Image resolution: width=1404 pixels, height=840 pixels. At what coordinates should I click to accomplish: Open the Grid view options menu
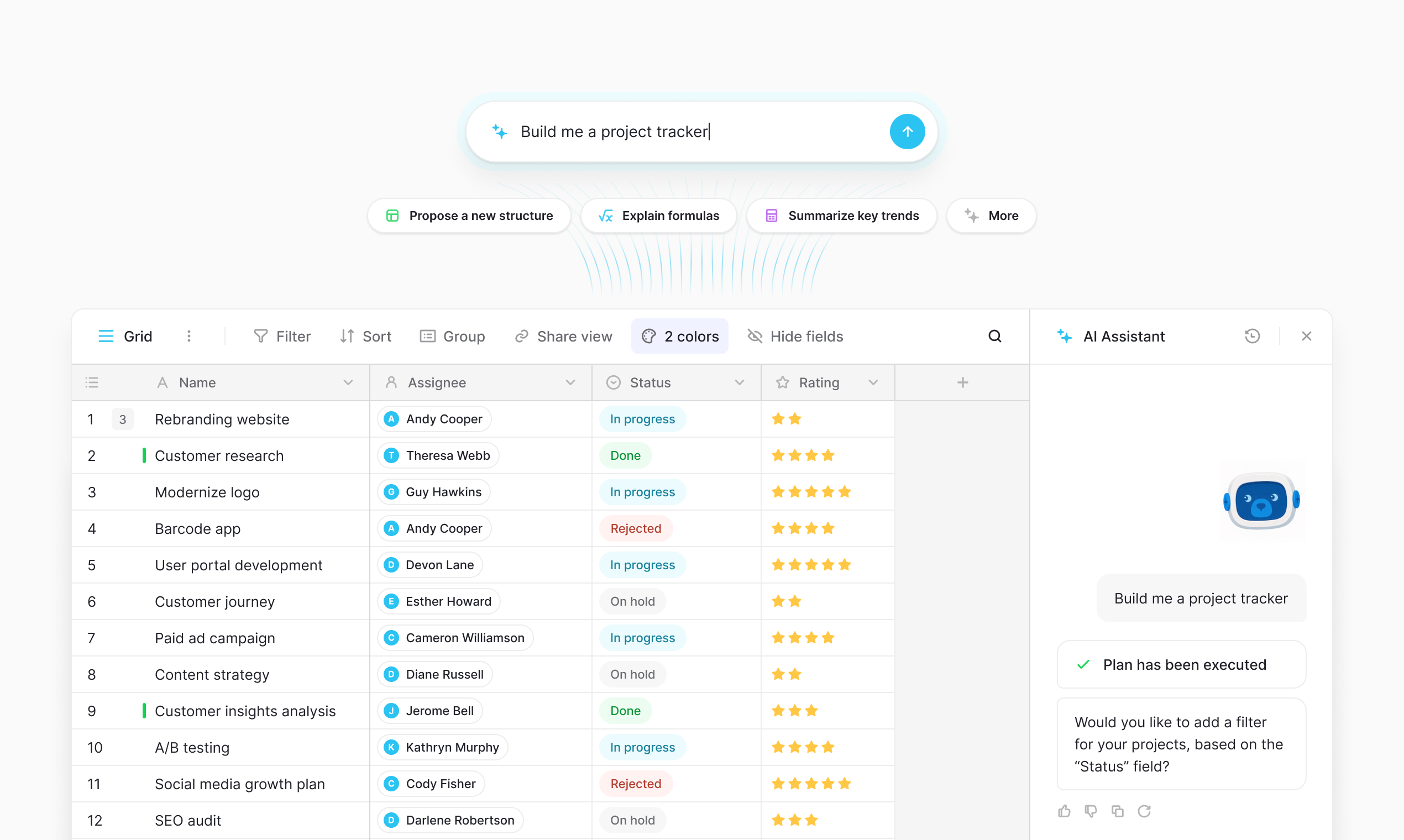coord(189,335)
